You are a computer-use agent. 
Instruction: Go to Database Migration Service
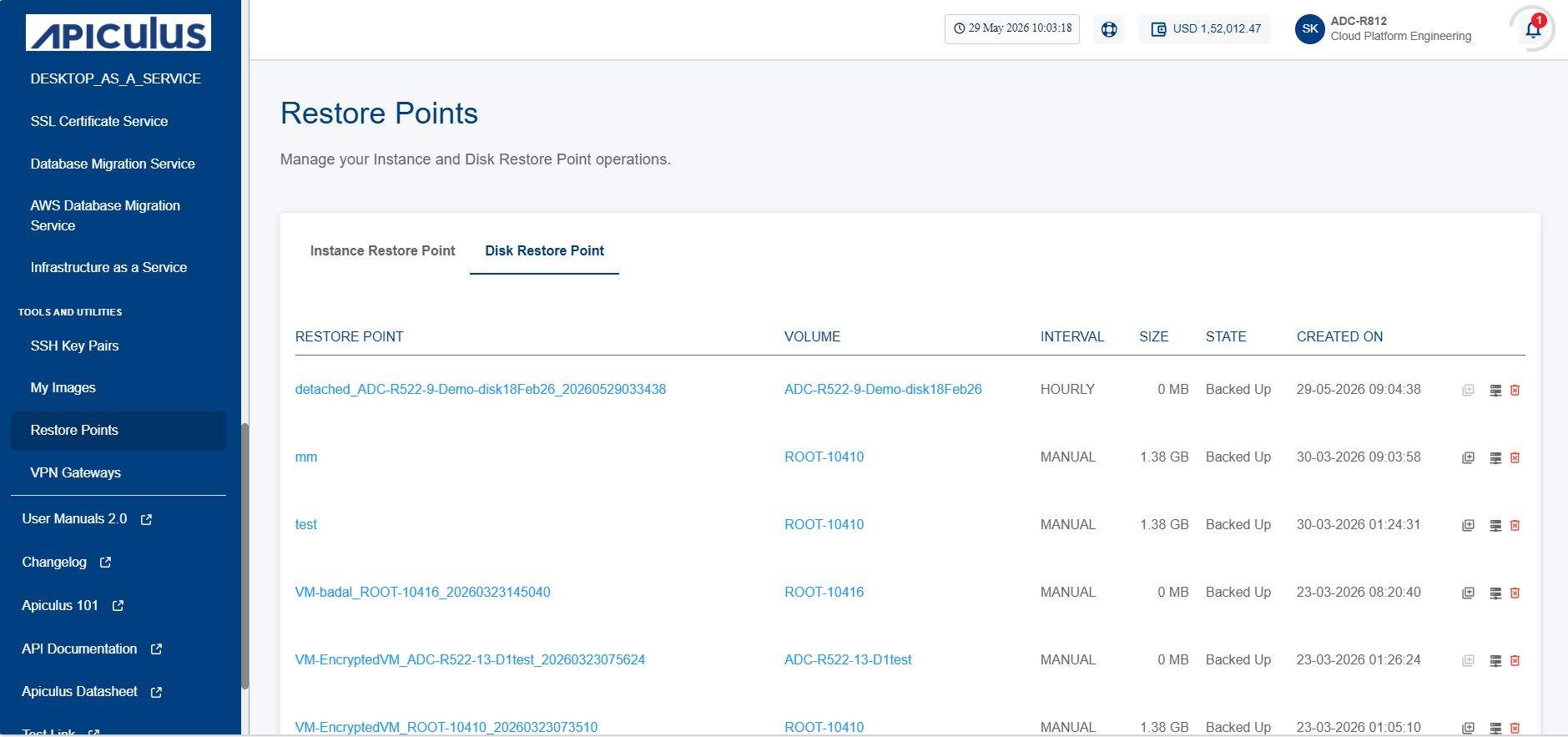pyautogui.click(x=113, y=164)
